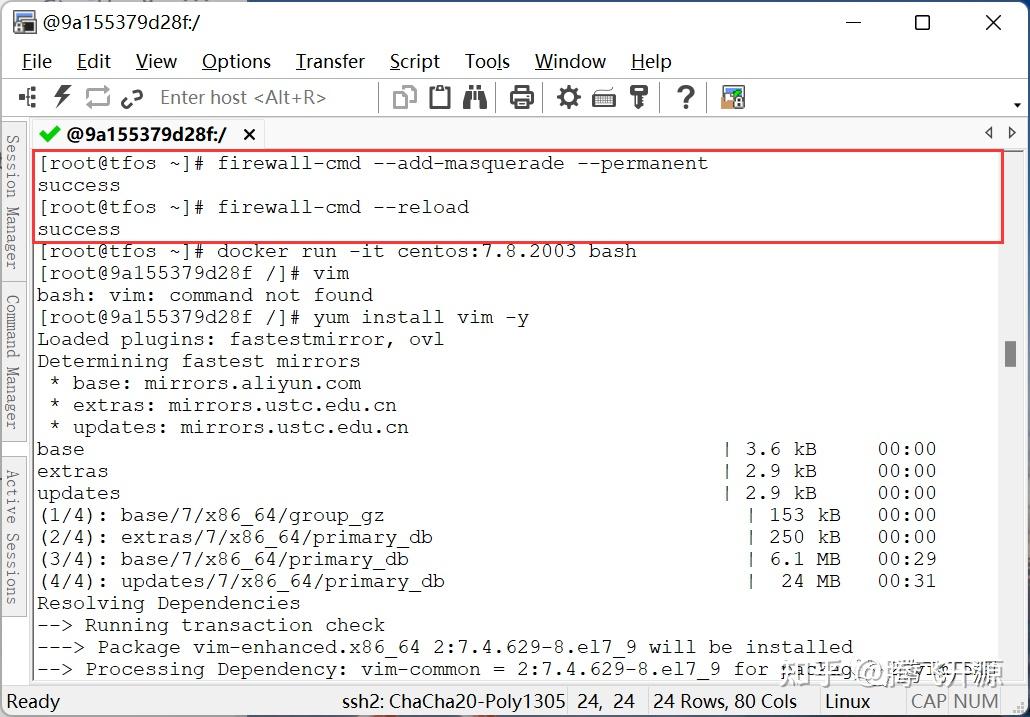Expand the toolbar overflow dropdown arrow
The image size is (1030, 717).
click(1017, 105)
